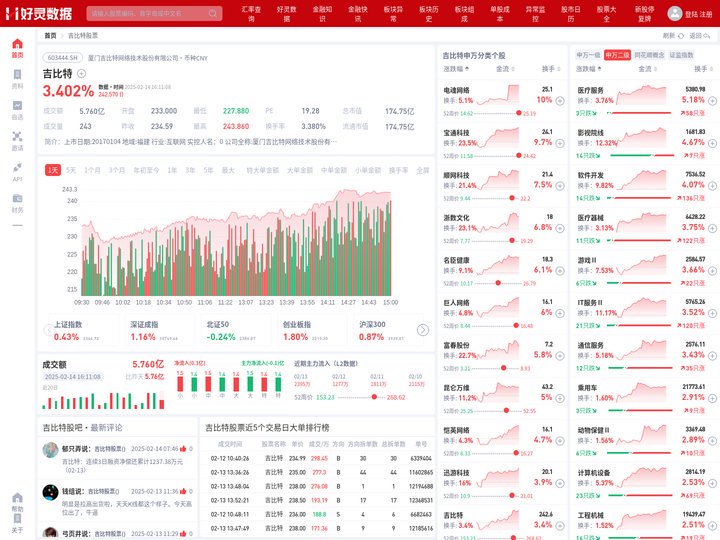Sort 申万分类个股 list by 金流
720x540 pixels.
point(505,69)
